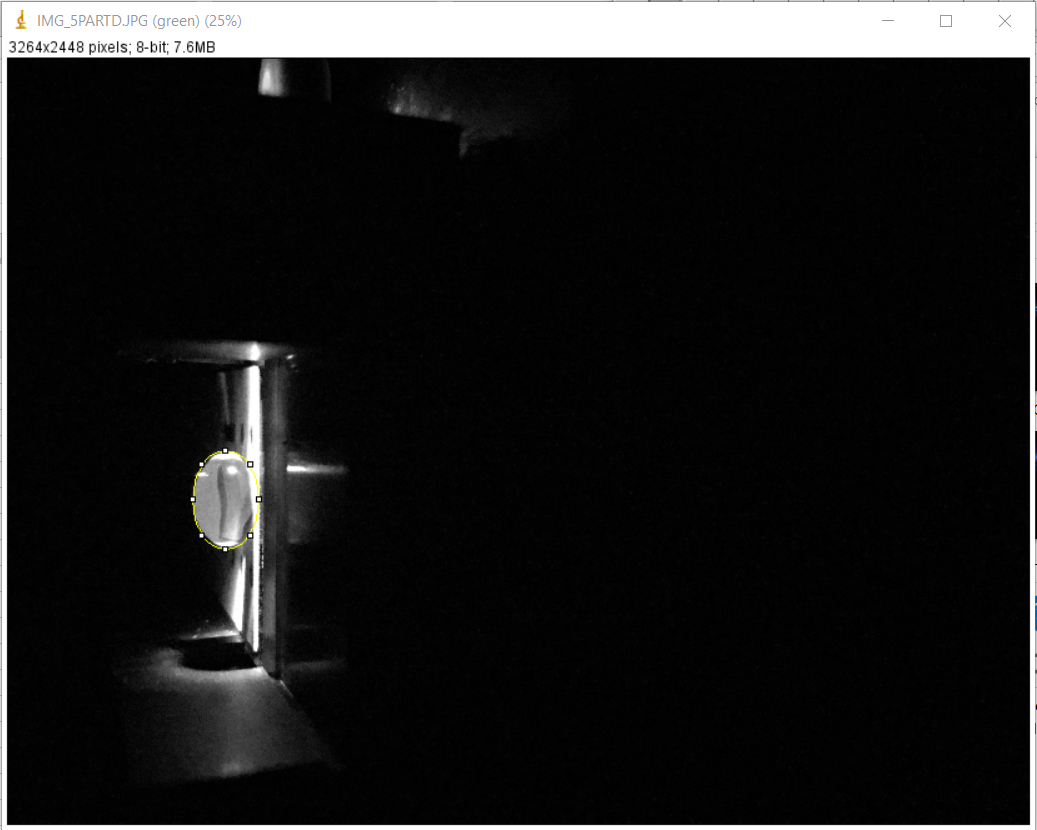Click the IMG_5PARTD.JPG window title text
Screen dimensions: 1037x830
click(x=139, y=21)
